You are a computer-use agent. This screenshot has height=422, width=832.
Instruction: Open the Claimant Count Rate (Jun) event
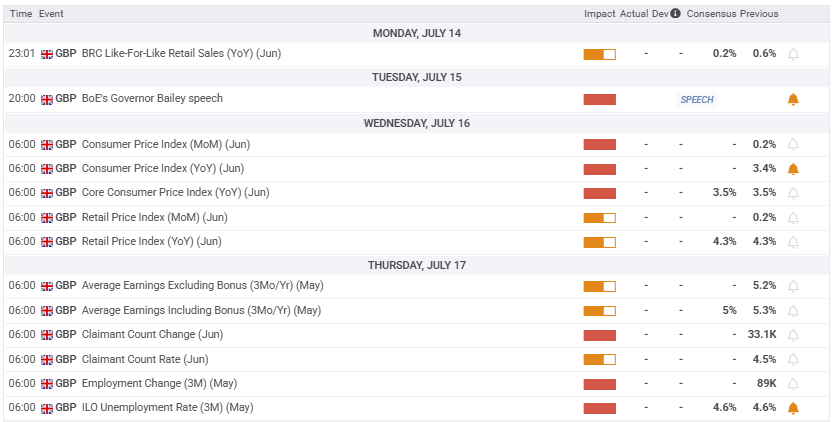[145, 359]
